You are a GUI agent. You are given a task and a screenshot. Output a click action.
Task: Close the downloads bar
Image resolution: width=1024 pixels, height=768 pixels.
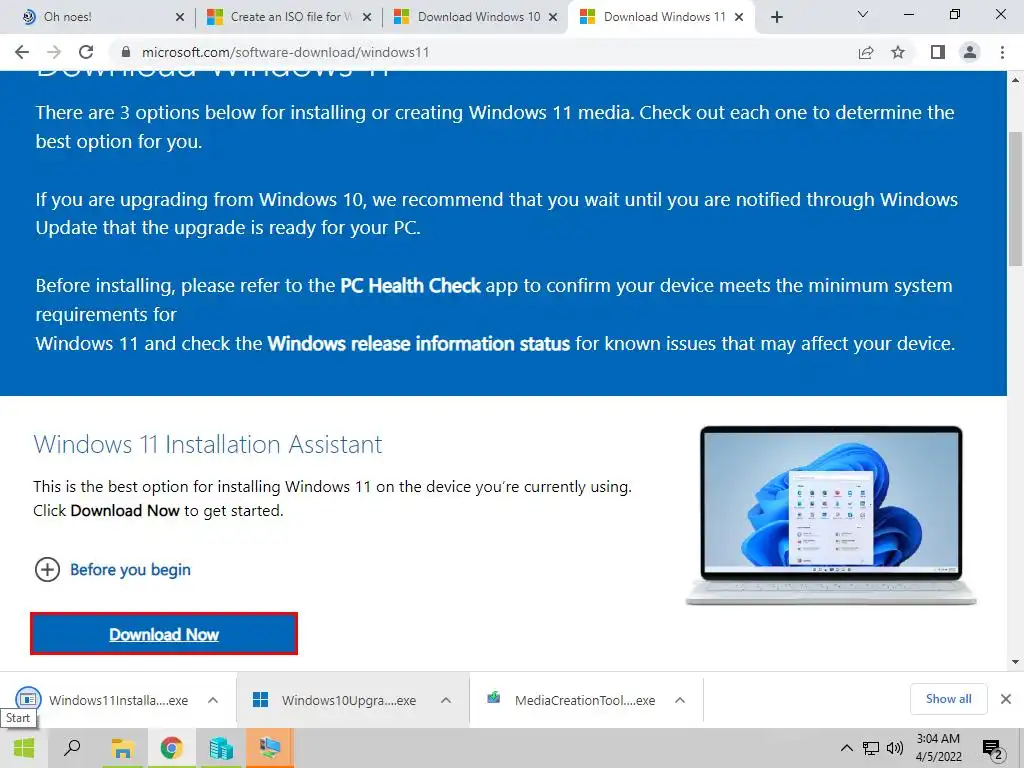pos(1006,699)
